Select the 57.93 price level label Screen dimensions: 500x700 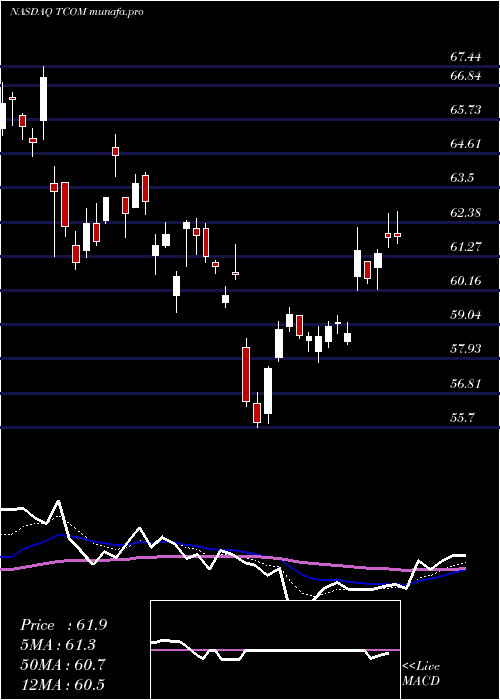465,349
